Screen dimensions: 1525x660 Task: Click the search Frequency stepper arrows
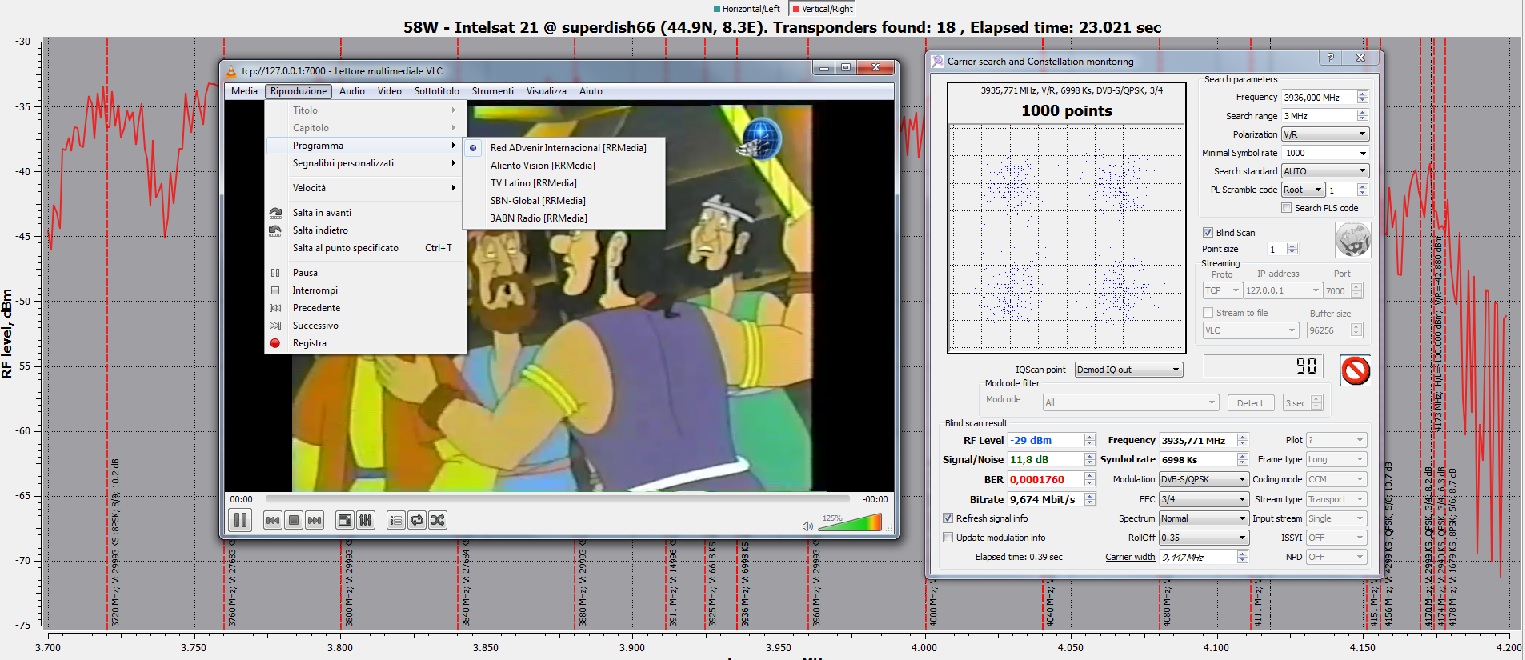pyautogui.click(x=1362, y=97)
